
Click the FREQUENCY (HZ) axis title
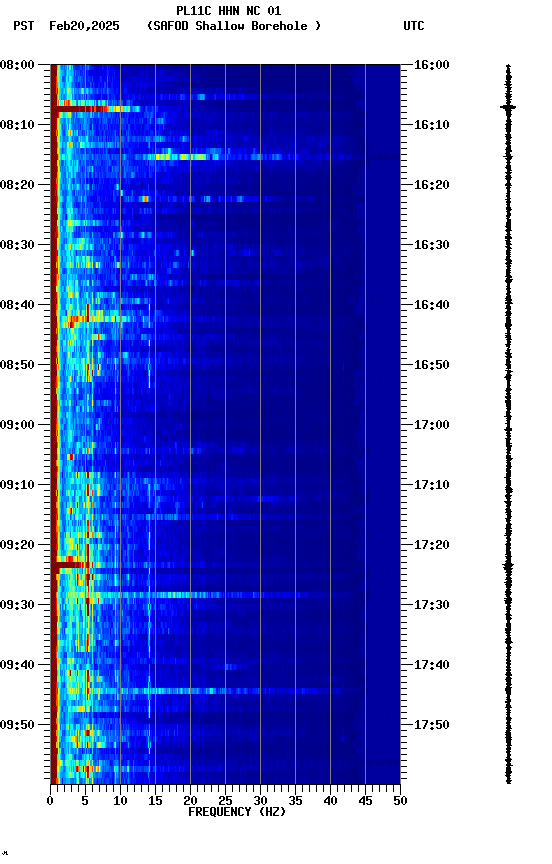[x=237, y=812]
